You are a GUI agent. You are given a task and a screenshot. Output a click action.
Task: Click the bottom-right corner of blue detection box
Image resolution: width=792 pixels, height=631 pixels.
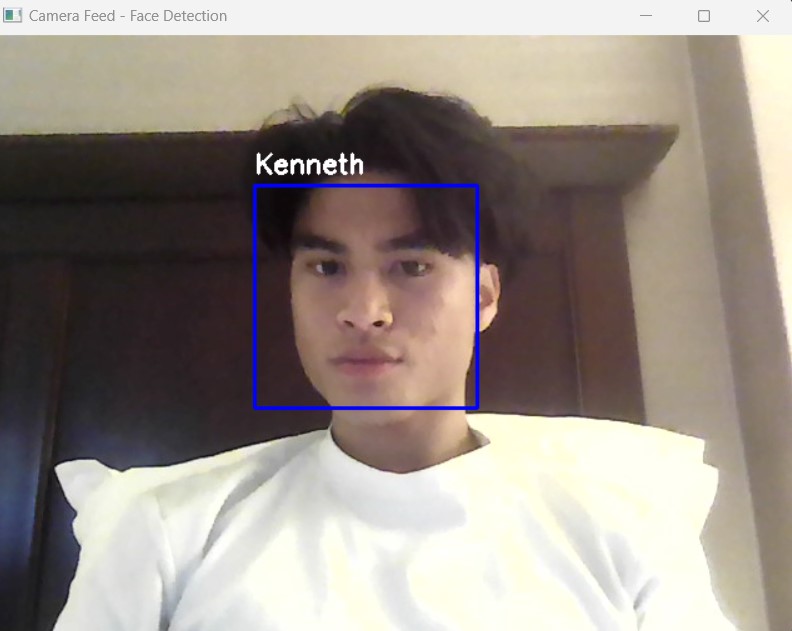click(x=477, y=407)
